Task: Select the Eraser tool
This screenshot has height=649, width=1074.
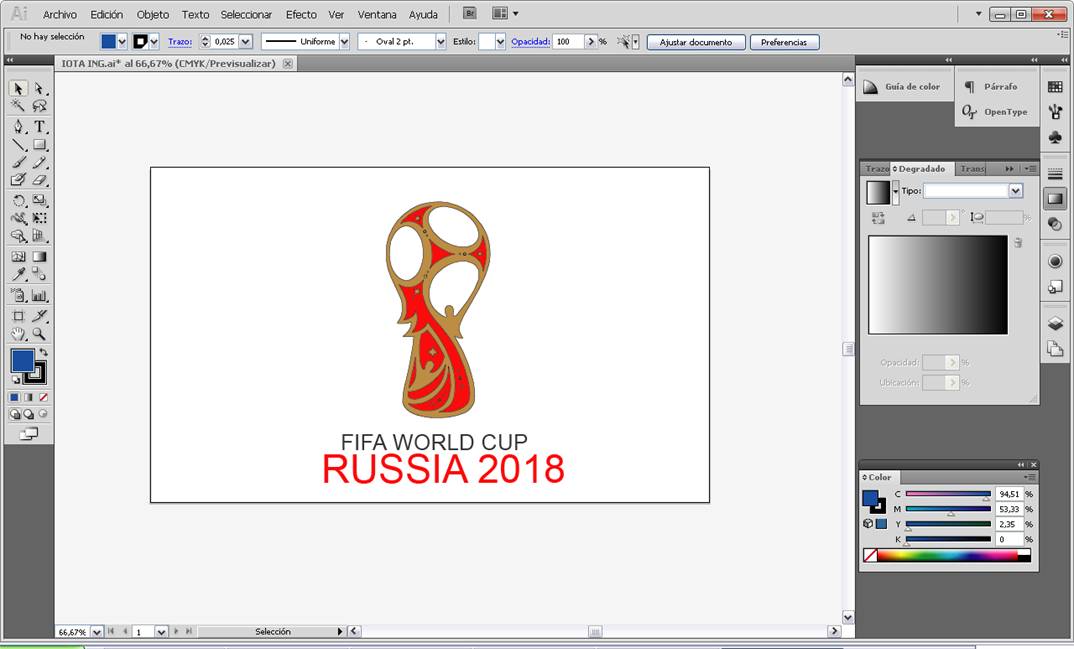Action: coord(40,180)
